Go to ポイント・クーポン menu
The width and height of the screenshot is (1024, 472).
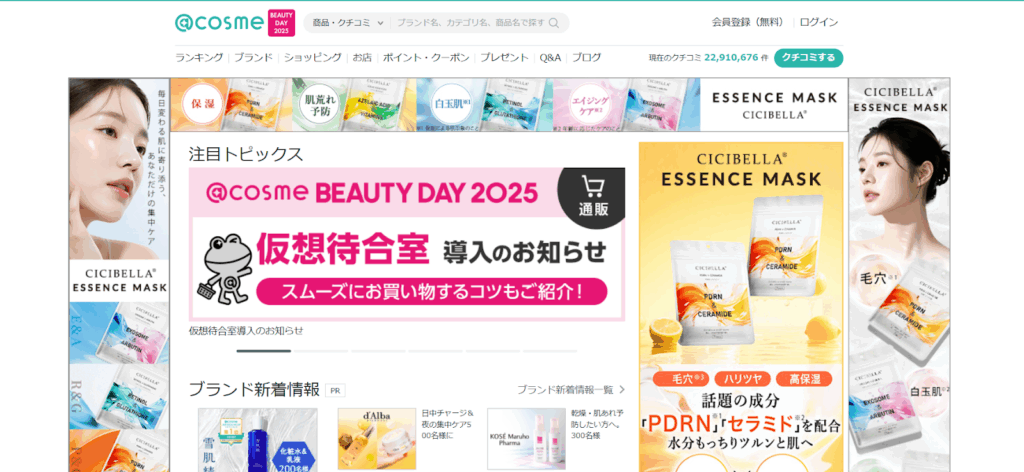point(426,57)
